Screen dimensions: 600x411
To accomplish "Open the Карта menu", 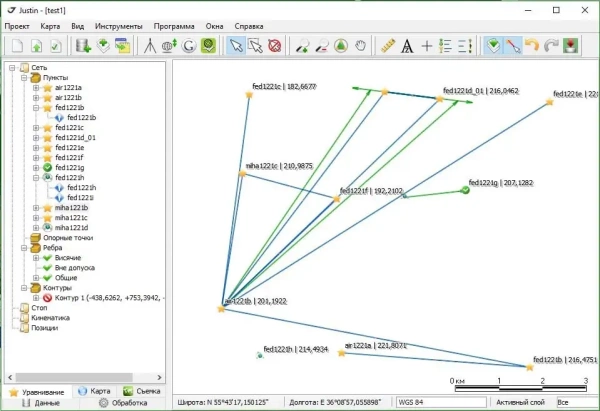I will click(x=50, y=26).
